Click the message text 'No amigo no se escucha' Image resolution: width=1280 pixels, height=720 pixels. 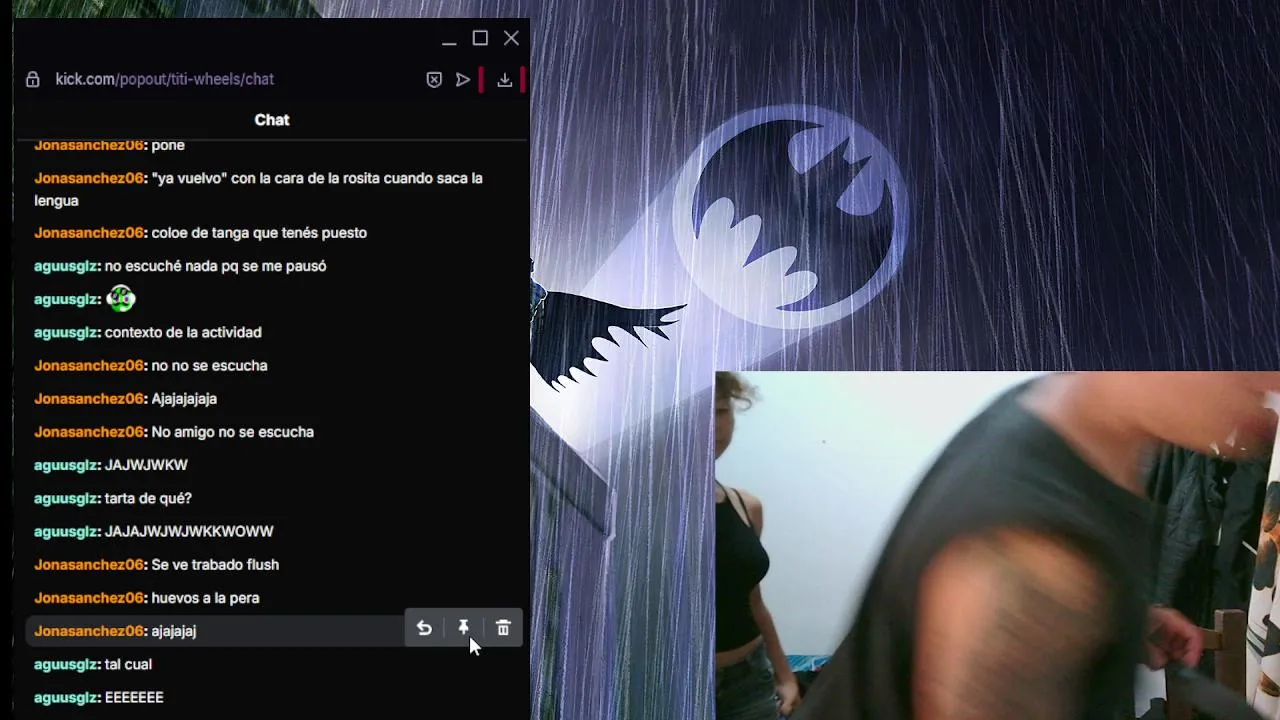[x=232, y=431]
